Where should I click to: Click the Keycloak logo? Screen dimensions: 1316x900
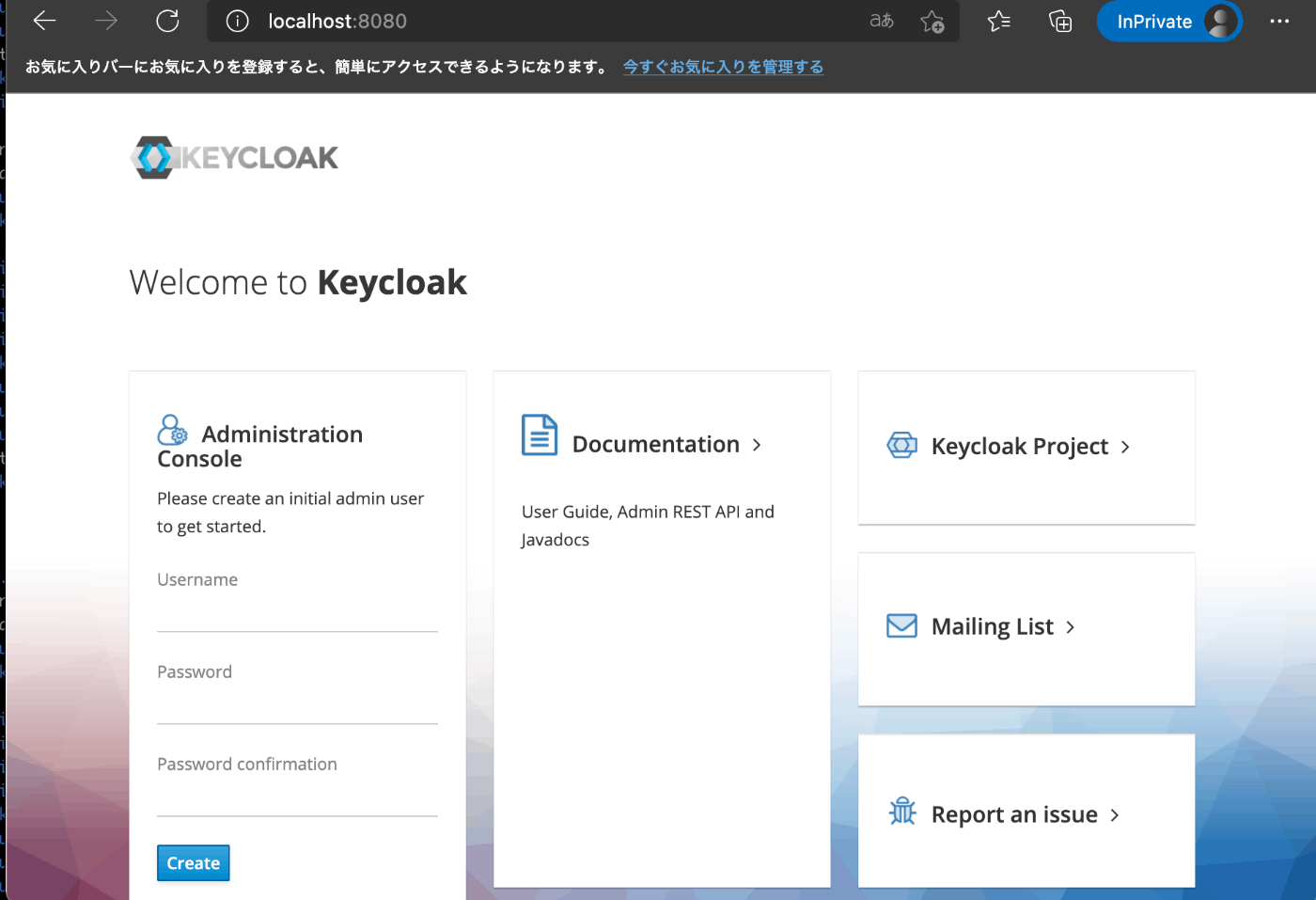click(234, 157)
